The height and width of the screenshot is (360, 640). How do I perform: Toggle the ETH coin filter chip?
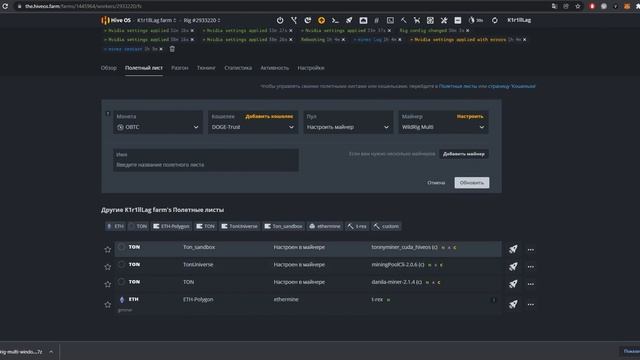(x=115, y=226)
